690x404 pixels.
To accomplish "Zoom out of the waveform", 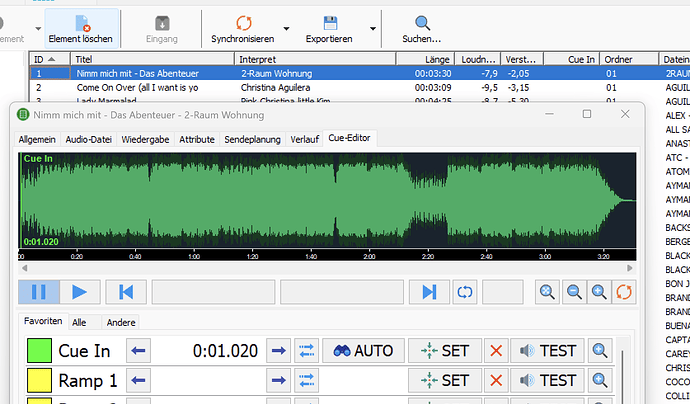I will point(574,292).
